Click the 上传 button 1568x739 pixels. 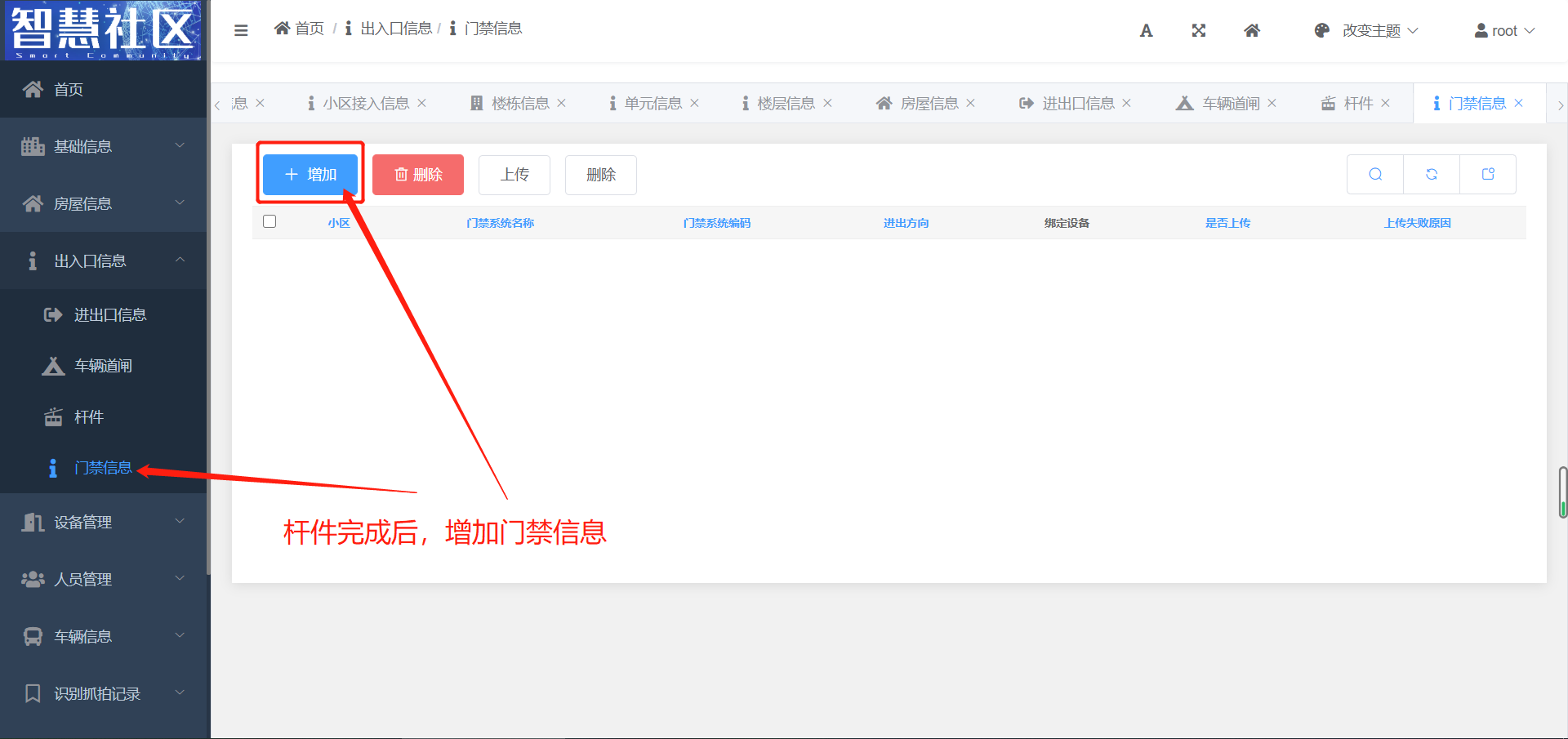click(x=514, y=175)
